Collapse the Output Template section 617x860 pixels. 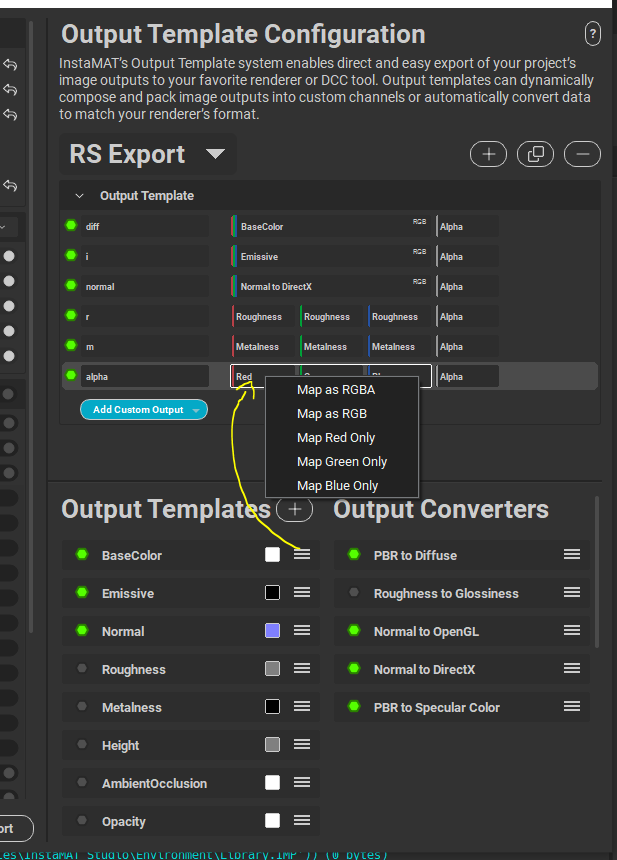[80, 196]
